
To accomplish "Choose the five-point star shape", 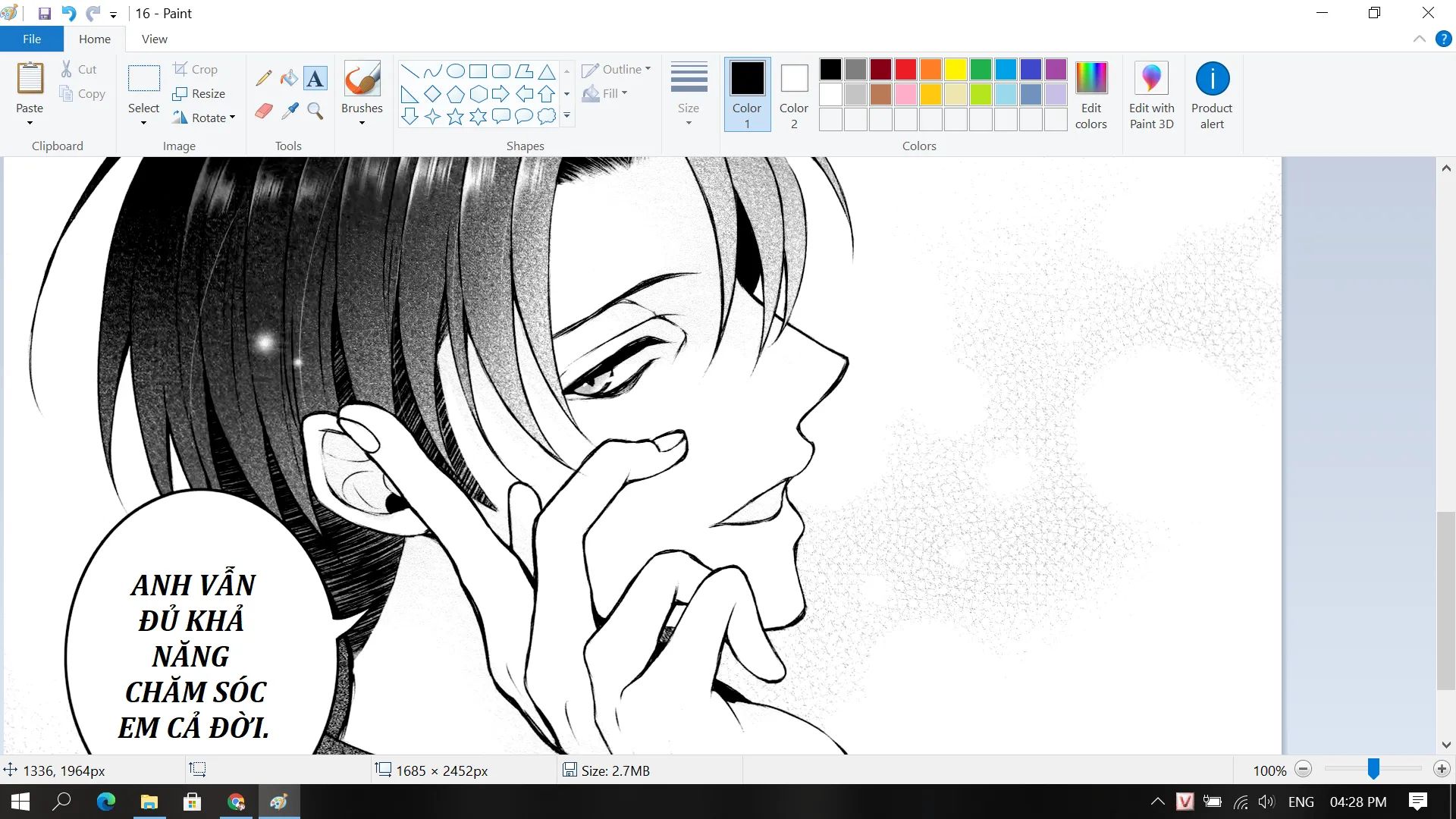I will point(455,116).
